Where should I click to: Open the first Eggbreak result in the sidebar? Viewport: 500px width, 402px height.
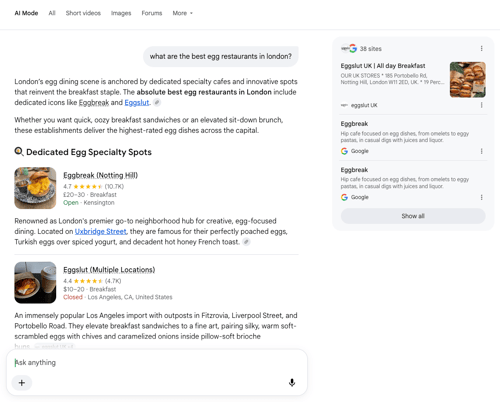[x=354, y=124]
